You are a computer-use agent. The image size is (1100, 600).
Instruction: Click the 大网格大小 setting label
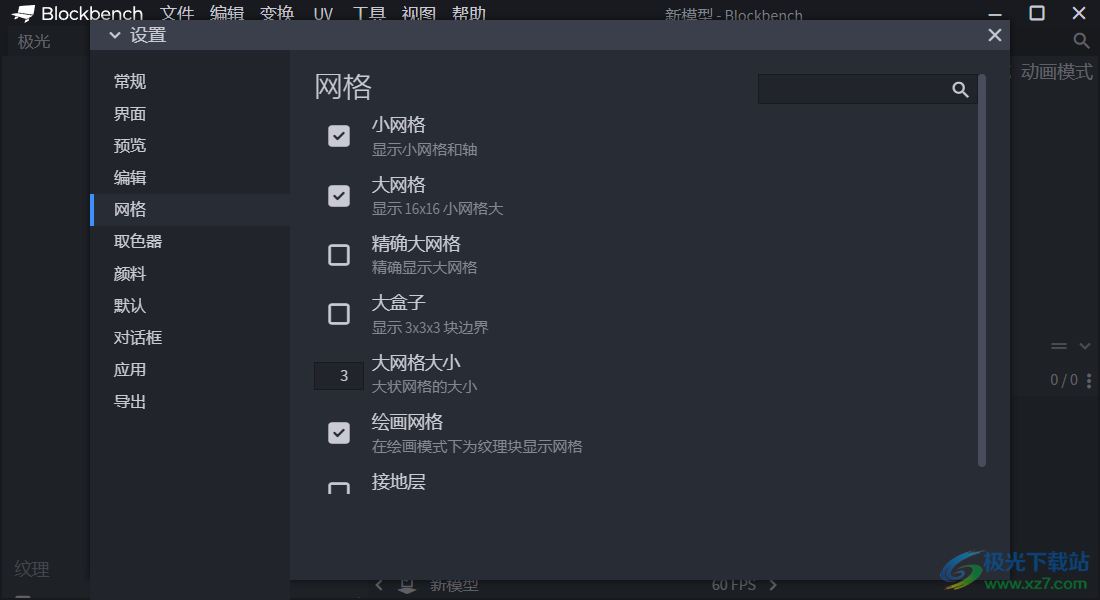[416, 363]
